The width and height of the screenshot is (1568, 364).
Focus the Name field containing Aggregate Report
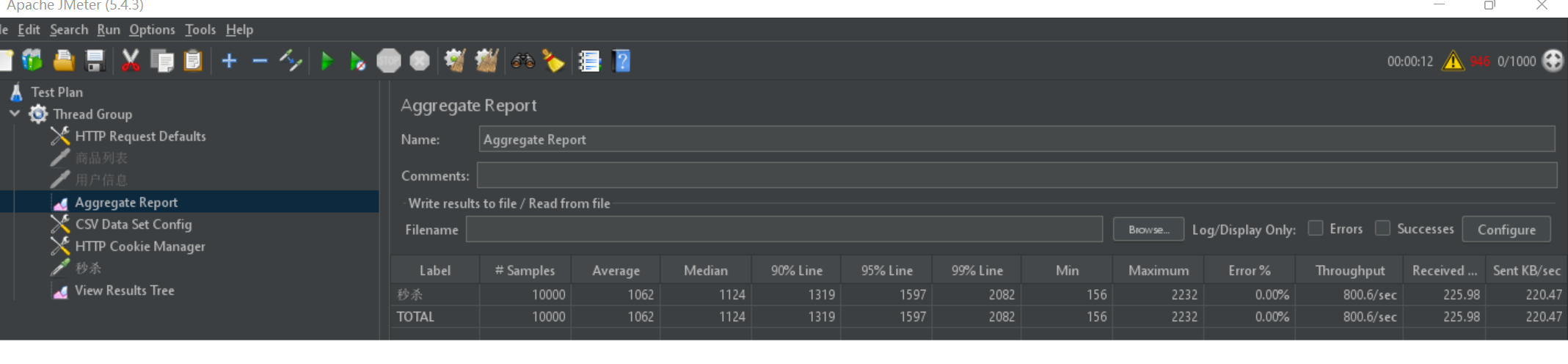pyautogui.click(x=1016, y=139)
